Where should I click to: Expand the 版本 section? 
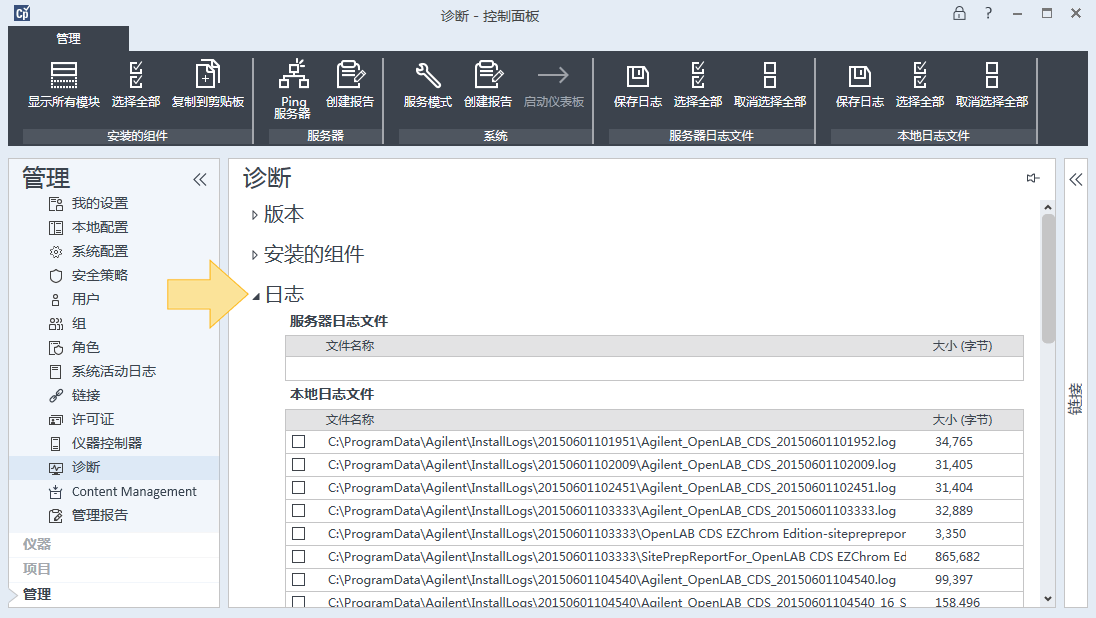[x=254, y=215]
